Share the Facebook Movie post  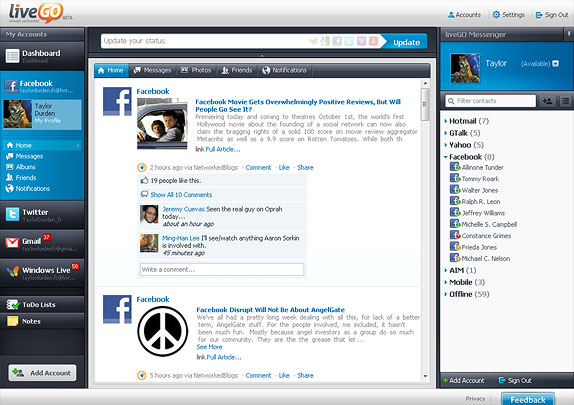(x=305, y=168)
